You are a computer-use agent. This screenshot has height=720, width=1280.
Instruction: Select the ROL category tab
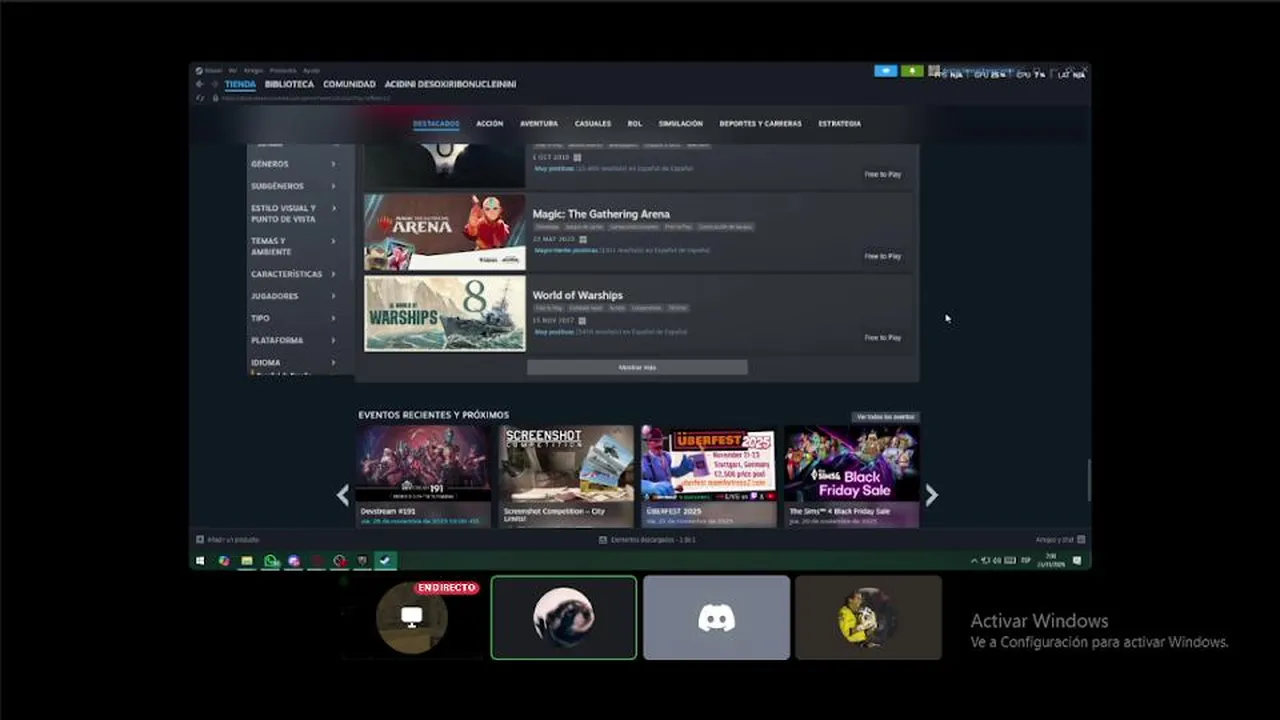point(635,124)
